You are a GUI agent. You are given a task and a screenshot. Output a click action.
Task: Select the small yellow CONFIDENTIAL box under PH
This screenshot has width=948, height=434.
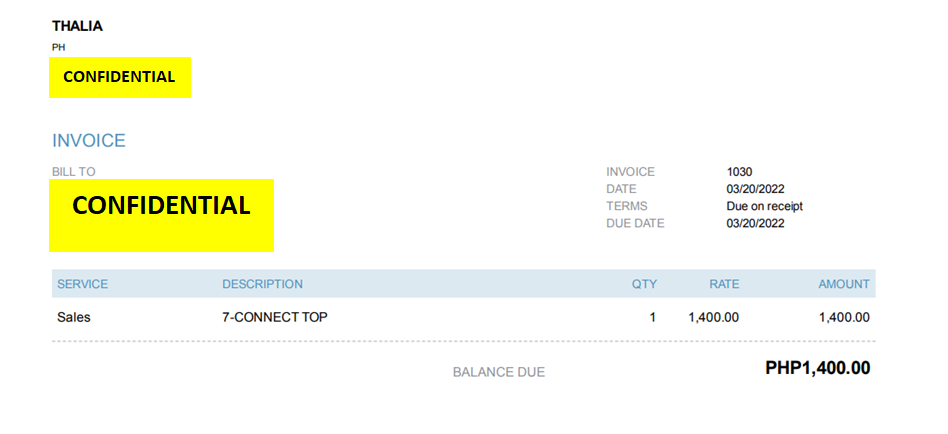(120, 77)
